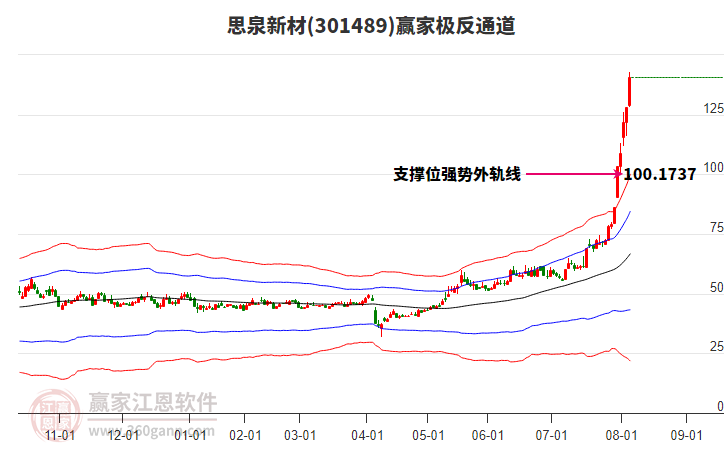The width and height of the screenshot is (726, 450).
Task: Click y-axis label 100
Action: coord(713,168)
